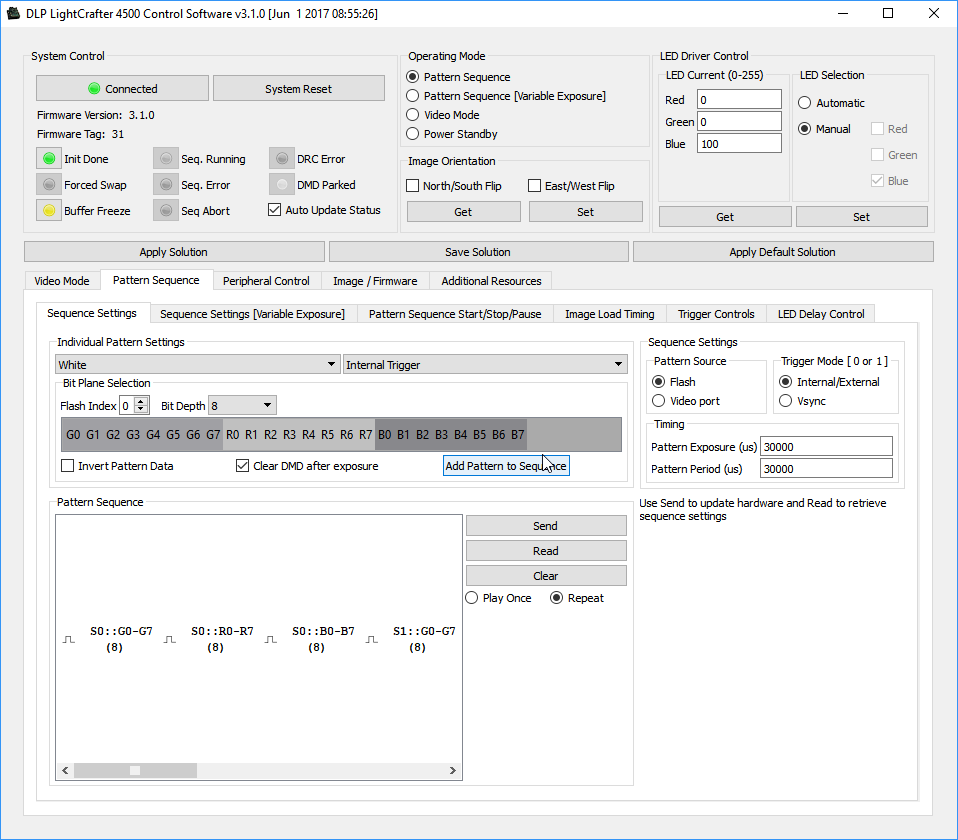Click the Seq Abort status indicator
The width and height of the screenshot is (958, 840).
point(166,211)
